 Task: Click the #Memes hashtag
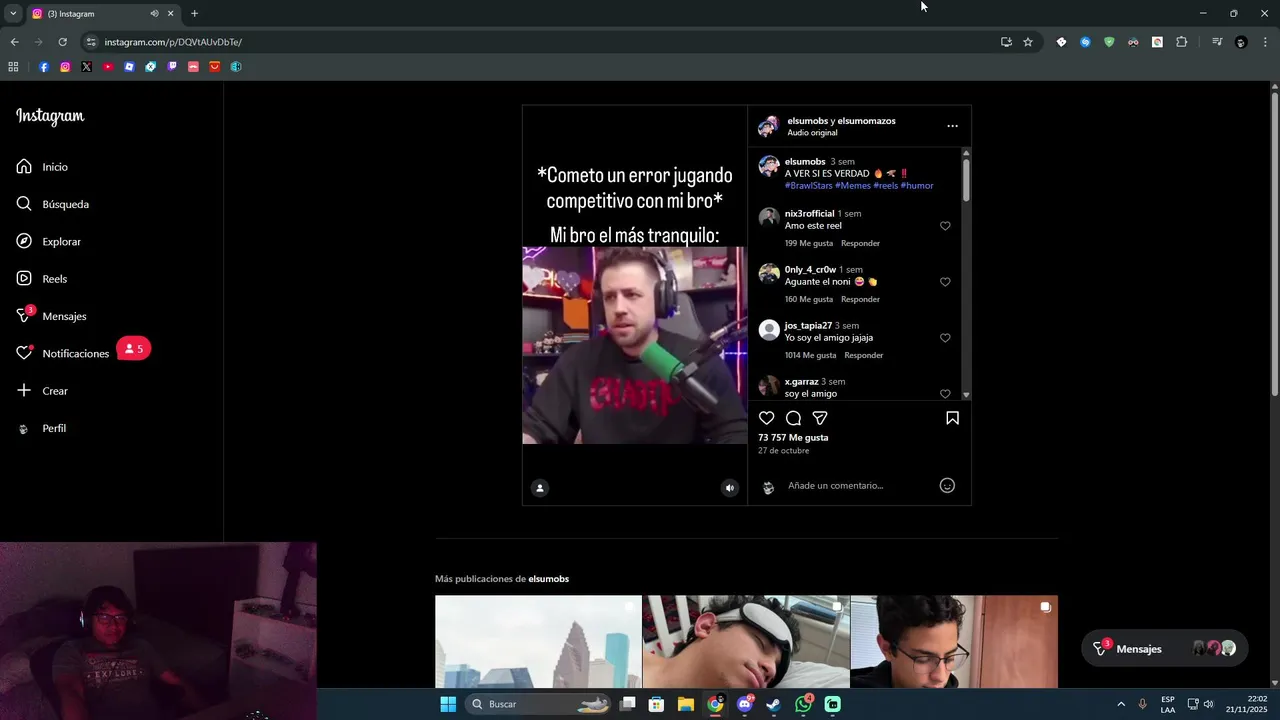click(853, 185)
